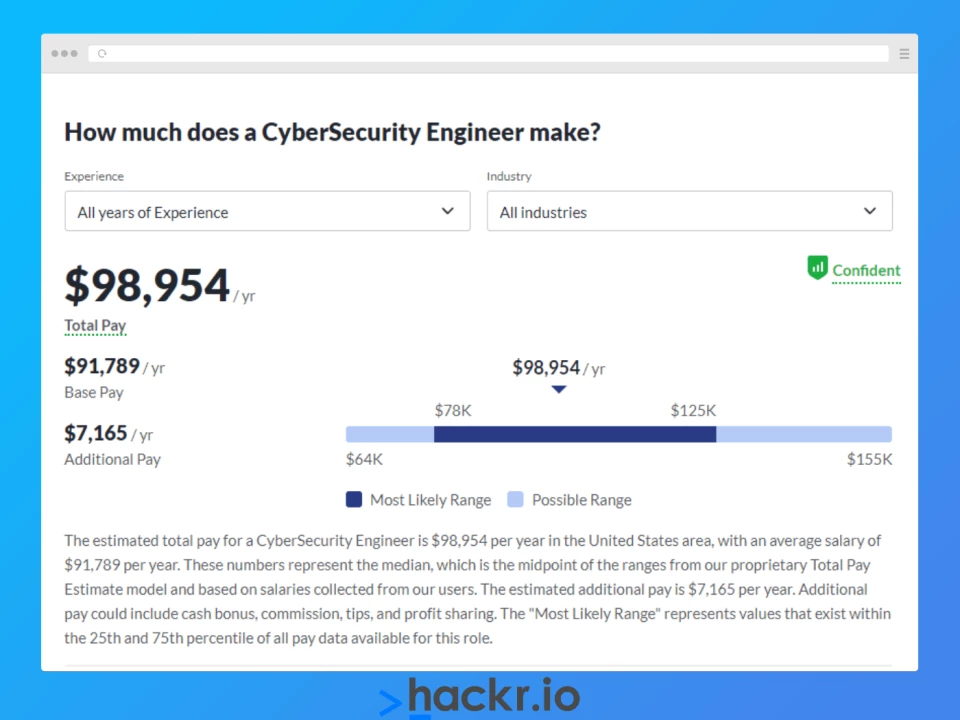Open the browser hamburger menu icon
Image resolution: width=960 pixels, height=720 pixels.
904,54
